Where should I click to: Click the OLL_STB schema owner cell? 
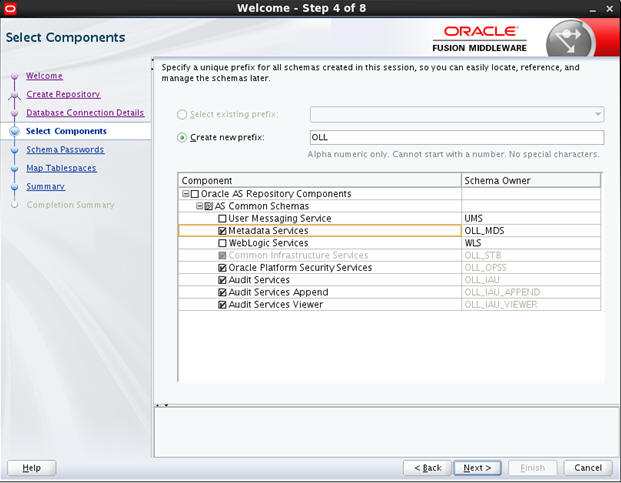tap(531, 255)
